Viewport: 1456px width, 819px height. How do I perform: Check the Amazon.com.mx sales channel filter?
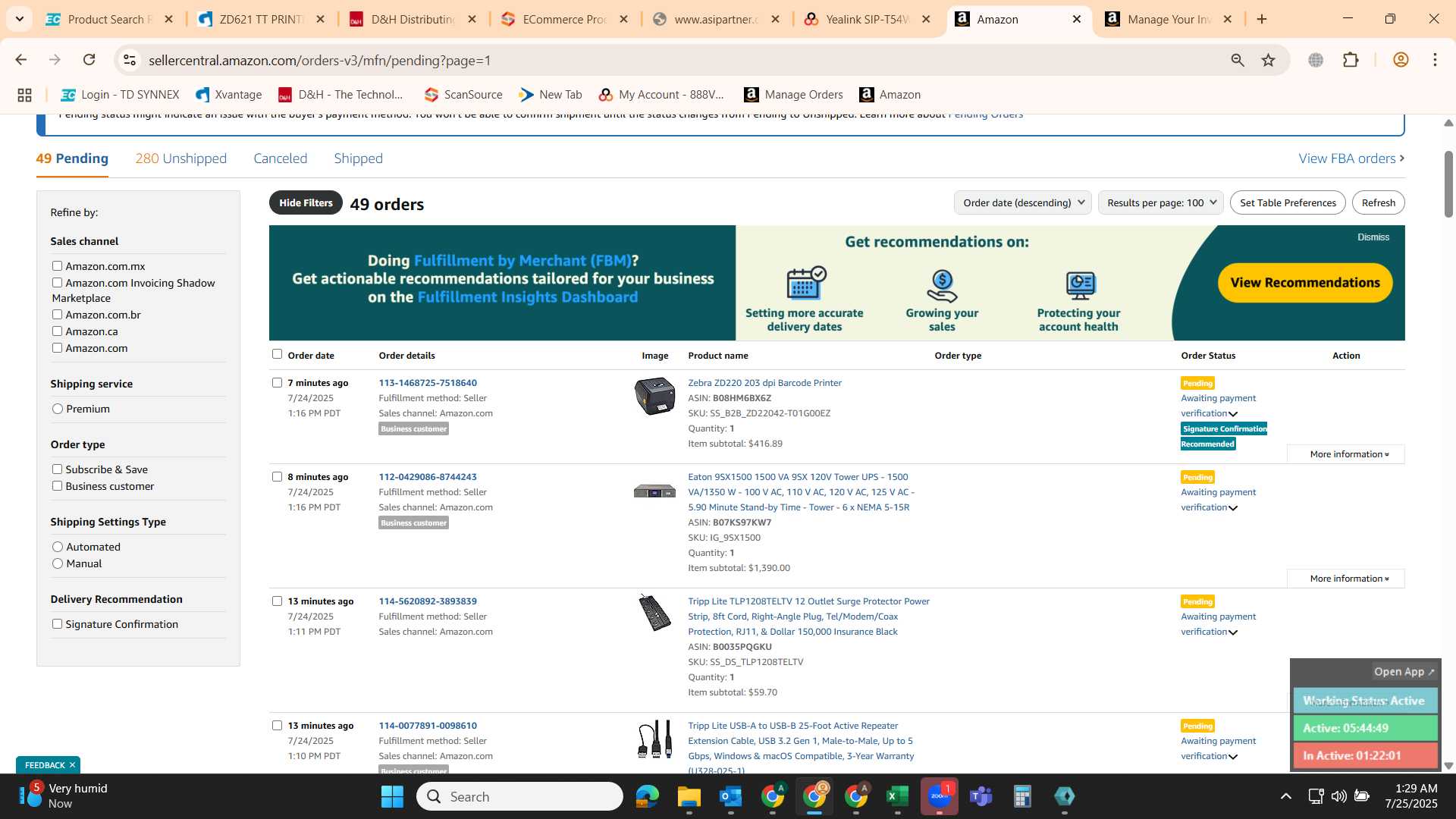[x=57, y=266]
